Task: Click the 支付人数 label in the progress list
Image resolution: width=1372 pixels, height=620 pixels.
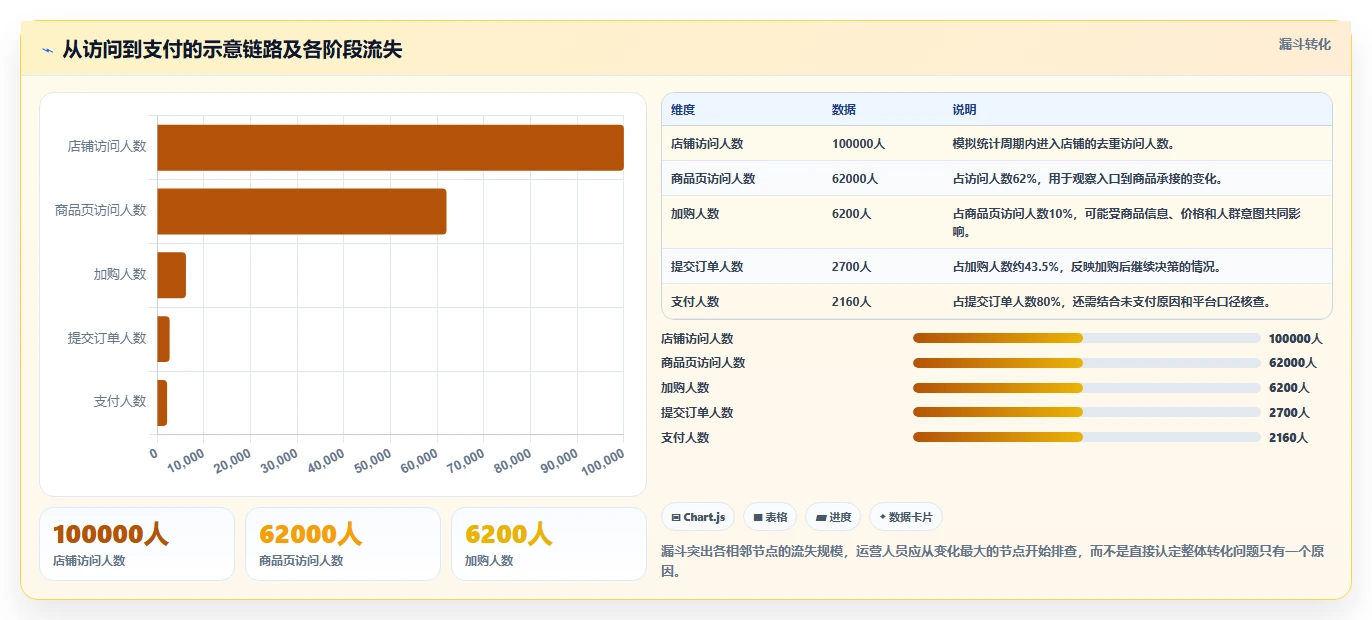Action: tap(685, 438)
